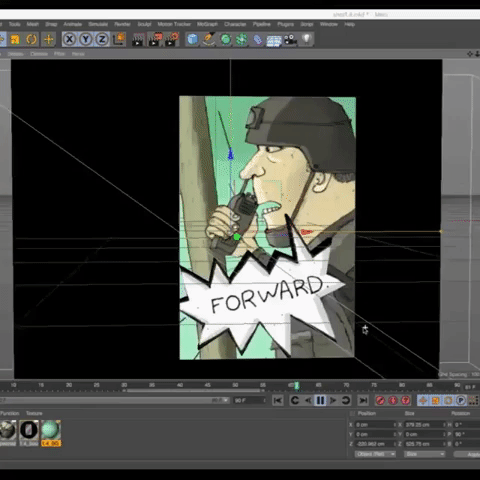
Task: Open the Object (Rel) coordinate dropdown
Action: point(375,454)
